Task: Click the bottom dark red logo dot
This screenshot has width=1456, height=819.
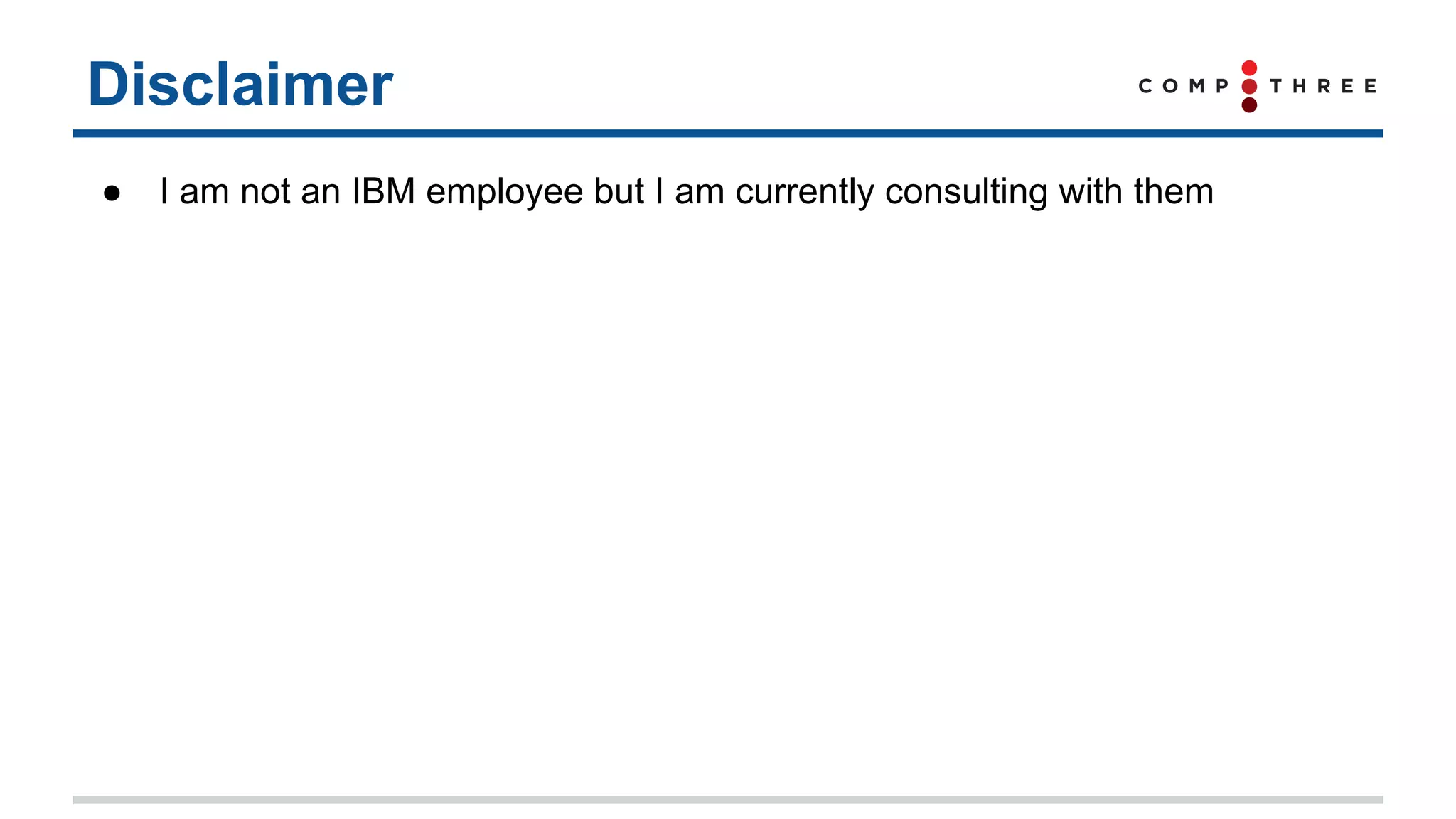Action: coord(1249,105)
